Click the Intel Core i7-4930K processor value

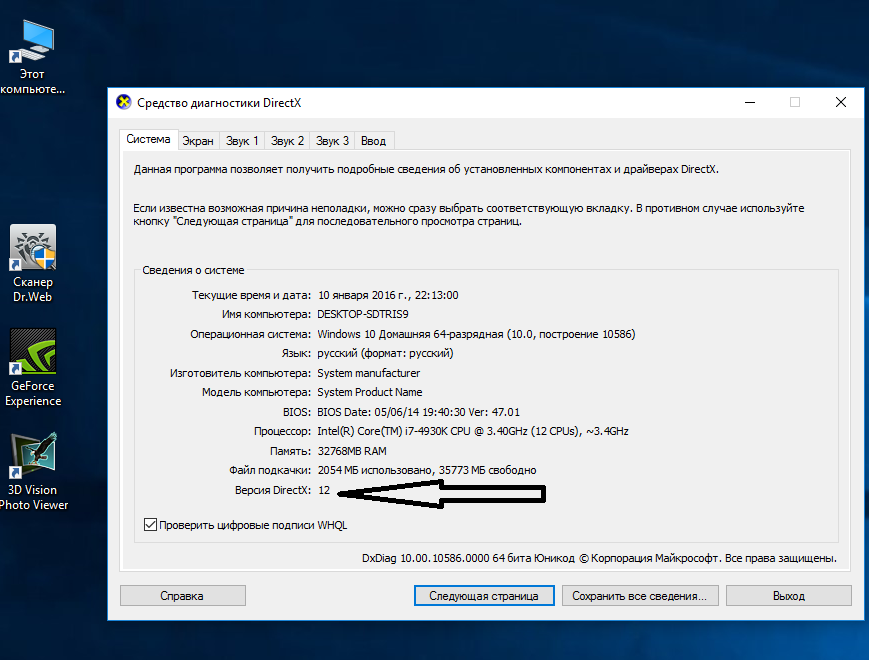(x=473, y=431)
